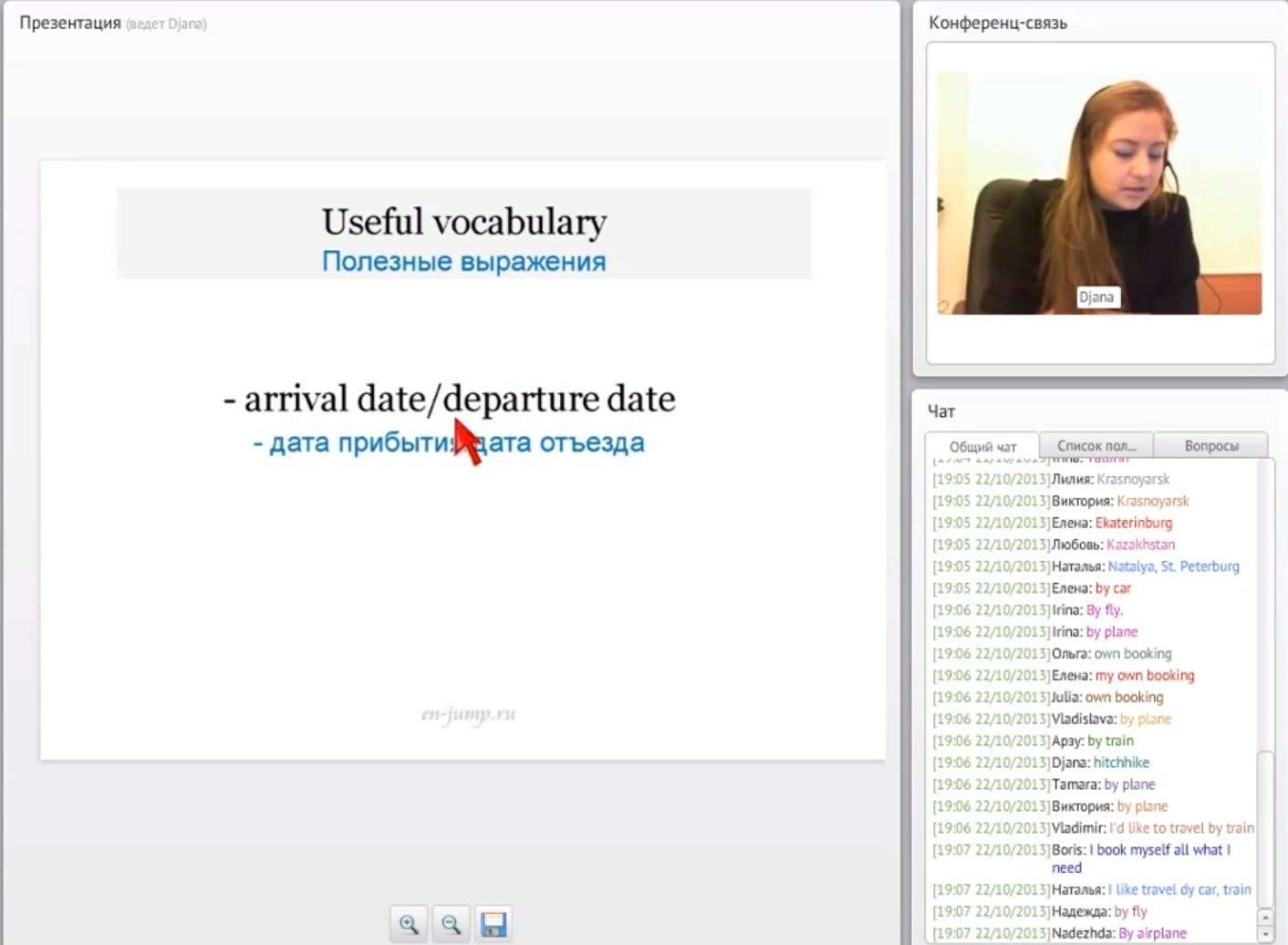Switch to the Общий чат tab

[982, 446]
